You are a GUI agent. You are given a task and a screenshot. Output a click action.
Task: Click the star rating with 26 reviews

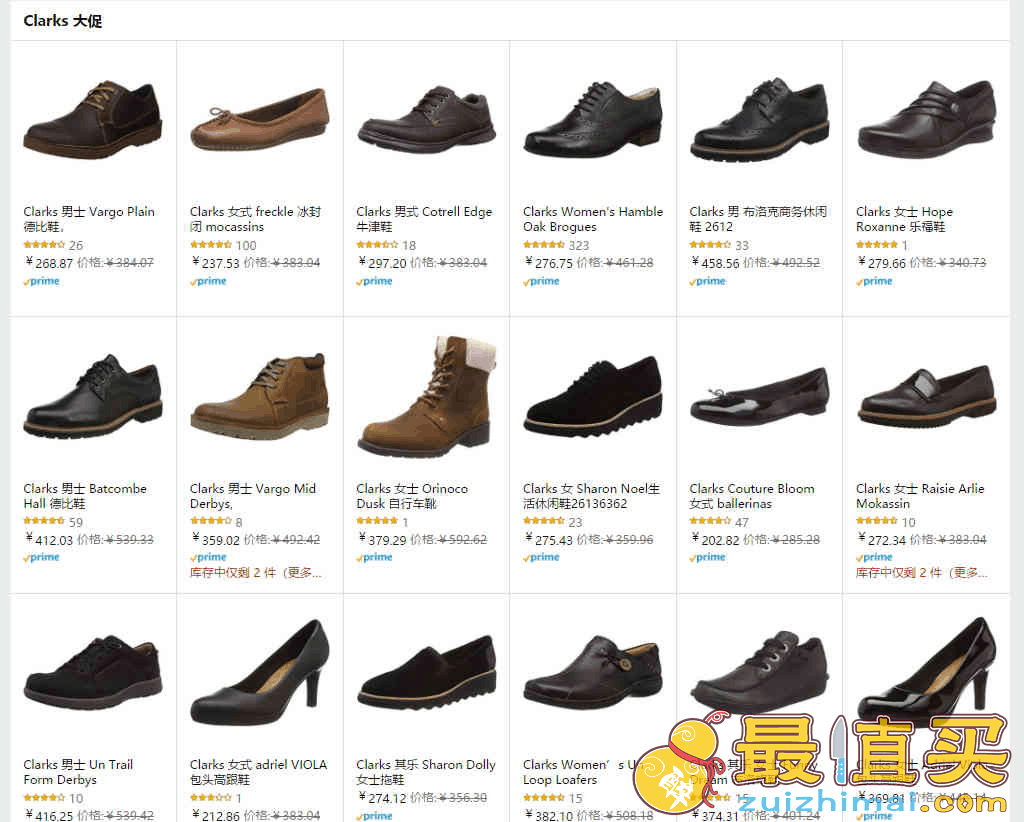pos(44,245)
